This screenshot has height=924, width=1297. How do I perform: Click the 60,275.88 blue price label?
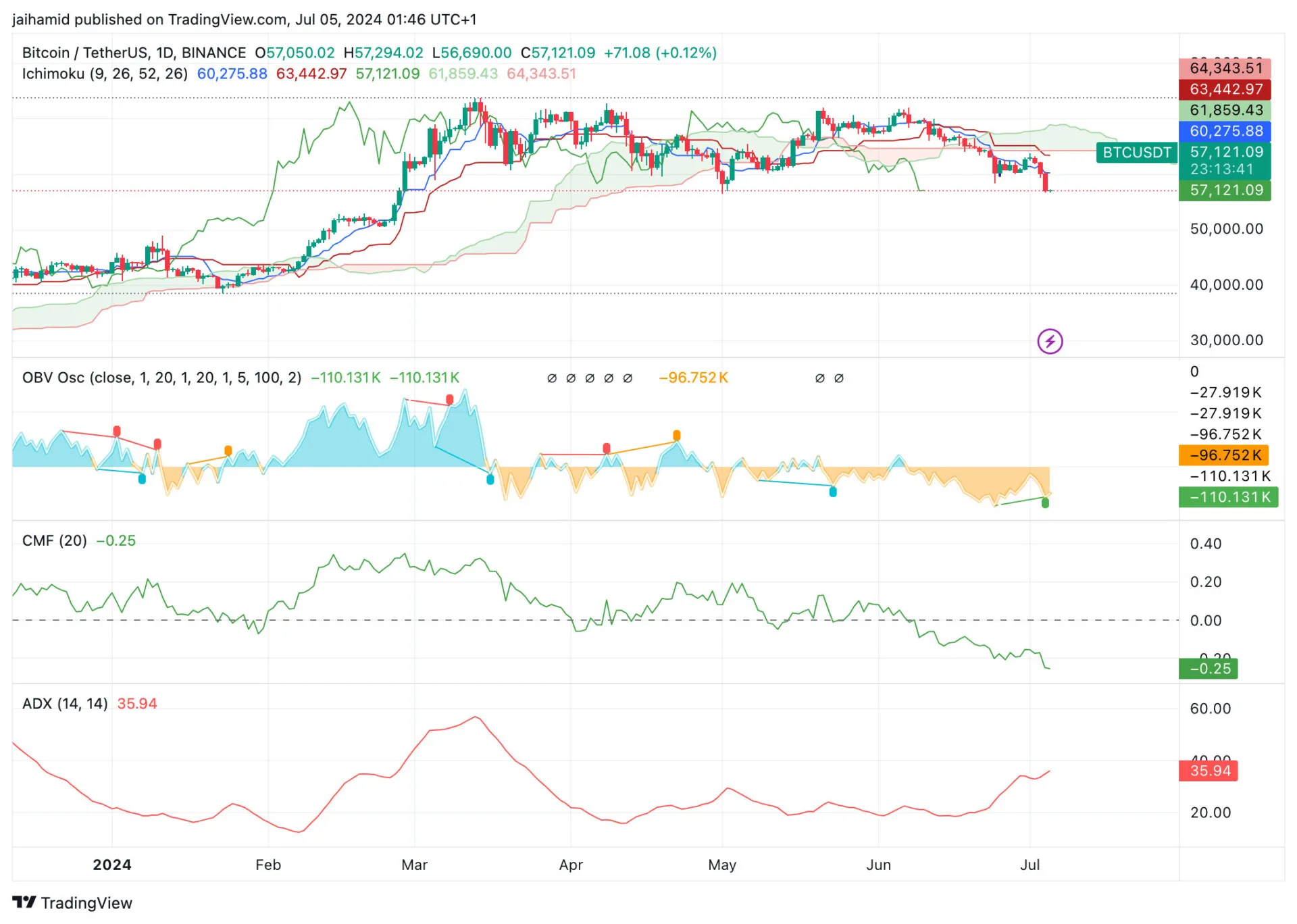click(x=1225, y=131)
